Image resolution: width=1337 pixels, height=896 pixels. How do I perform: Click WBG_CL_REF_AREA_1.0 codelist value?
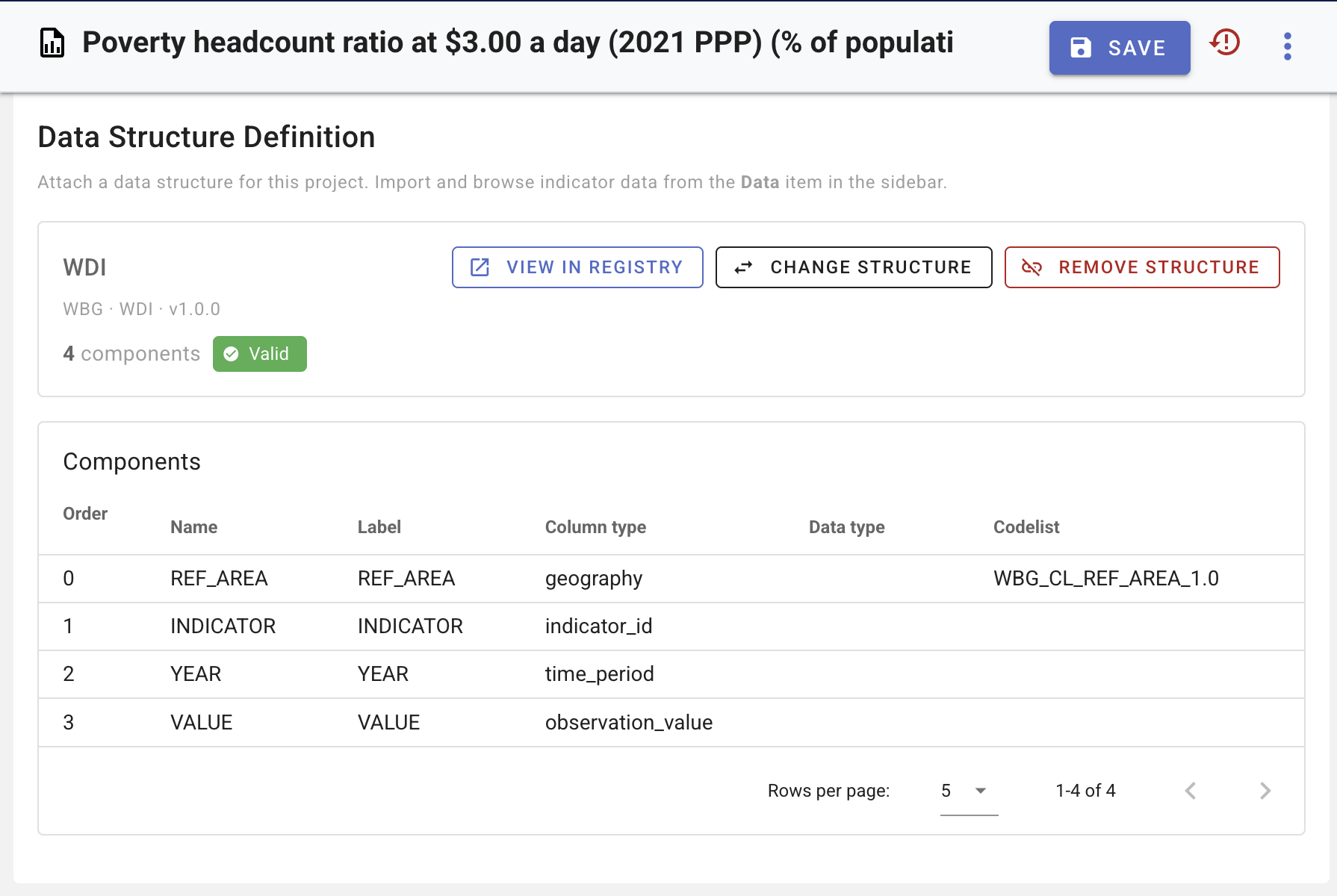[x=1106, y=579]
